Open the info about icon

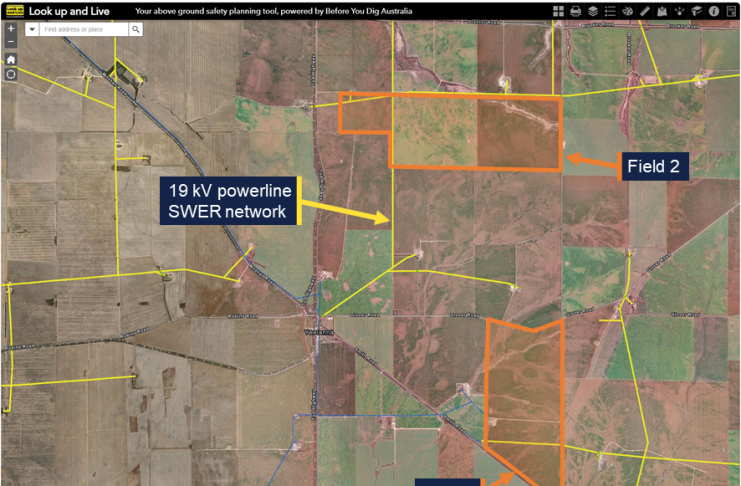[714, 11]
